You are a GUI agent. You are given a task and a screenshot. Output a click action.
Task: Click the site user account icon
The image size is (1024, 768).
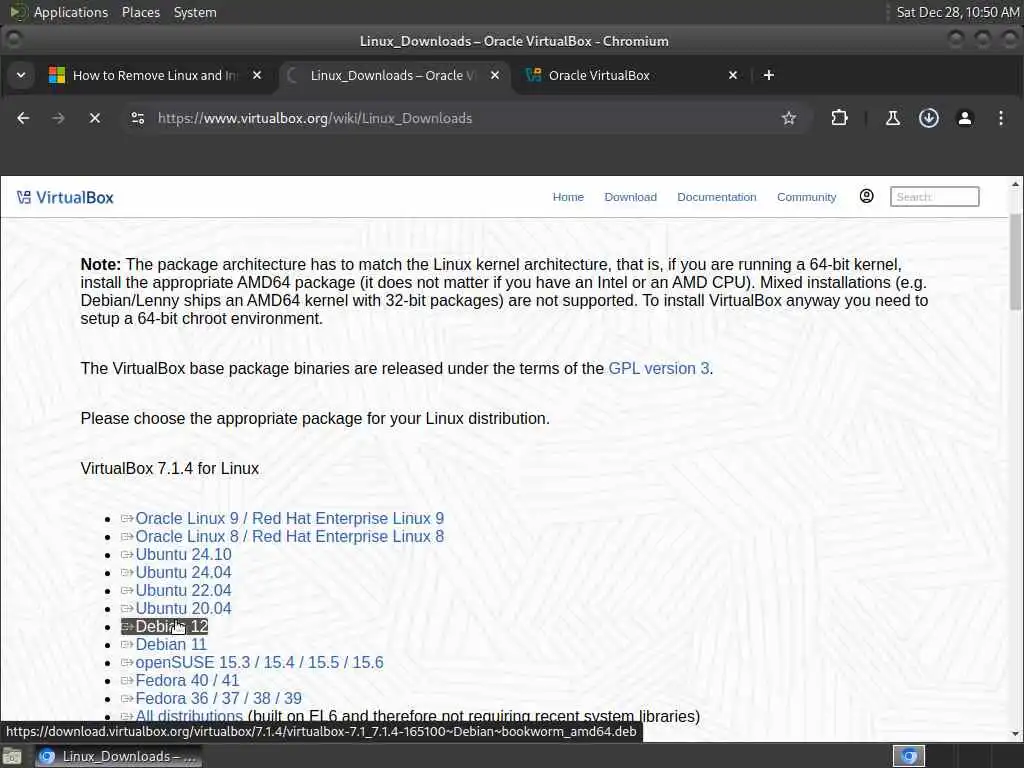click(867, 196)
